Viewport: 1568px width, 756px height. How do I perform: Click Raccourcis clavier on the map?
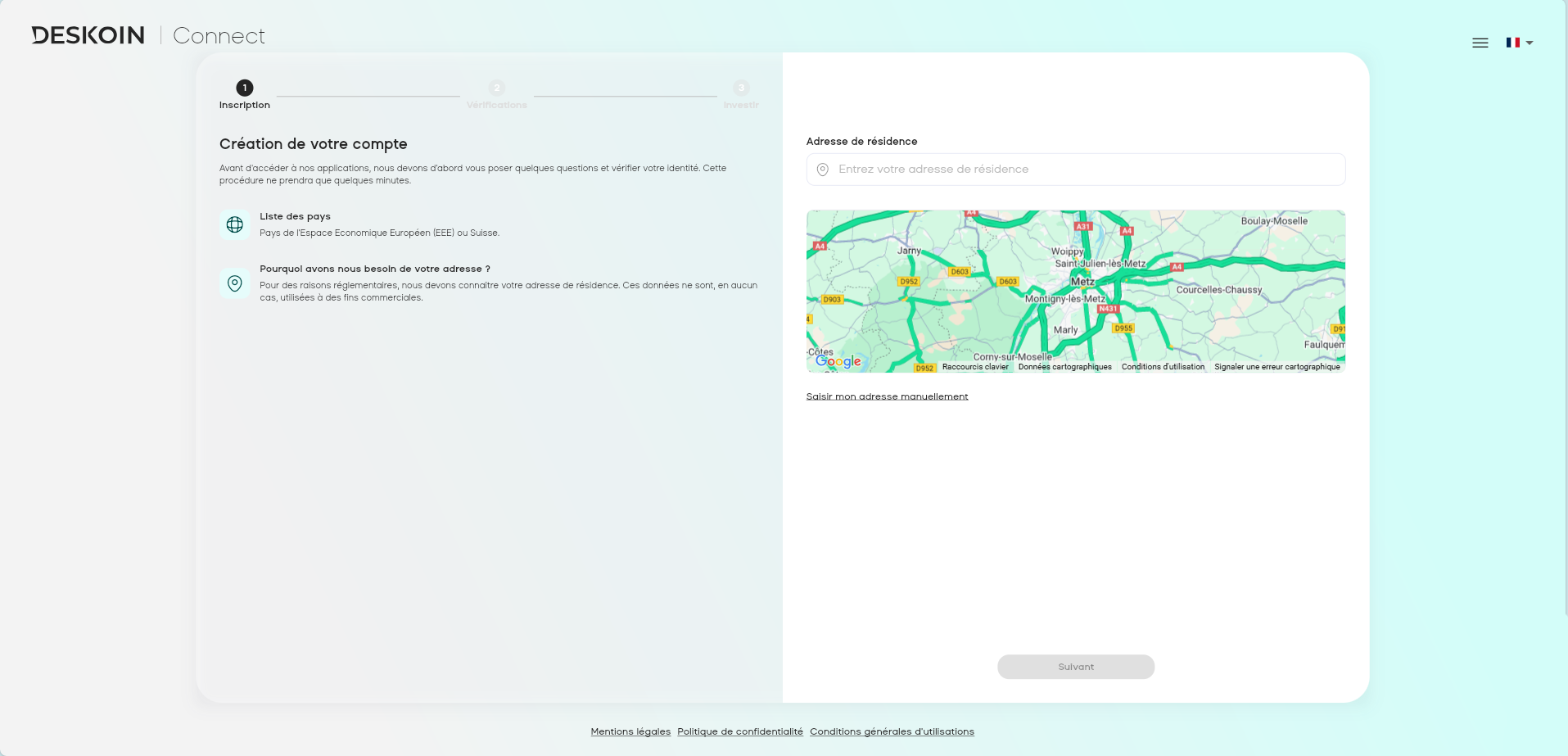975,367
